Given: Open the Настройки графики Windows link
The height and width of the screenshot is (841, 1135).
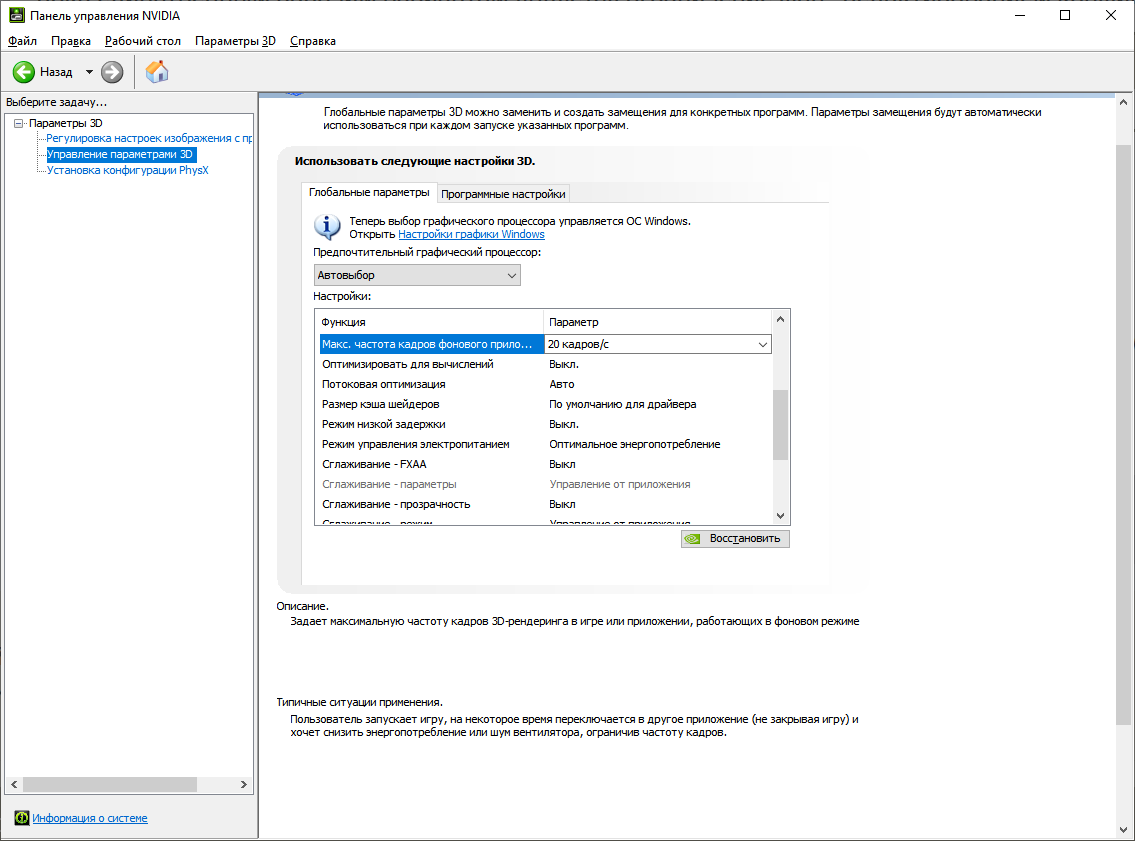Looking at the screenshot, I should (x=471, y=234).
